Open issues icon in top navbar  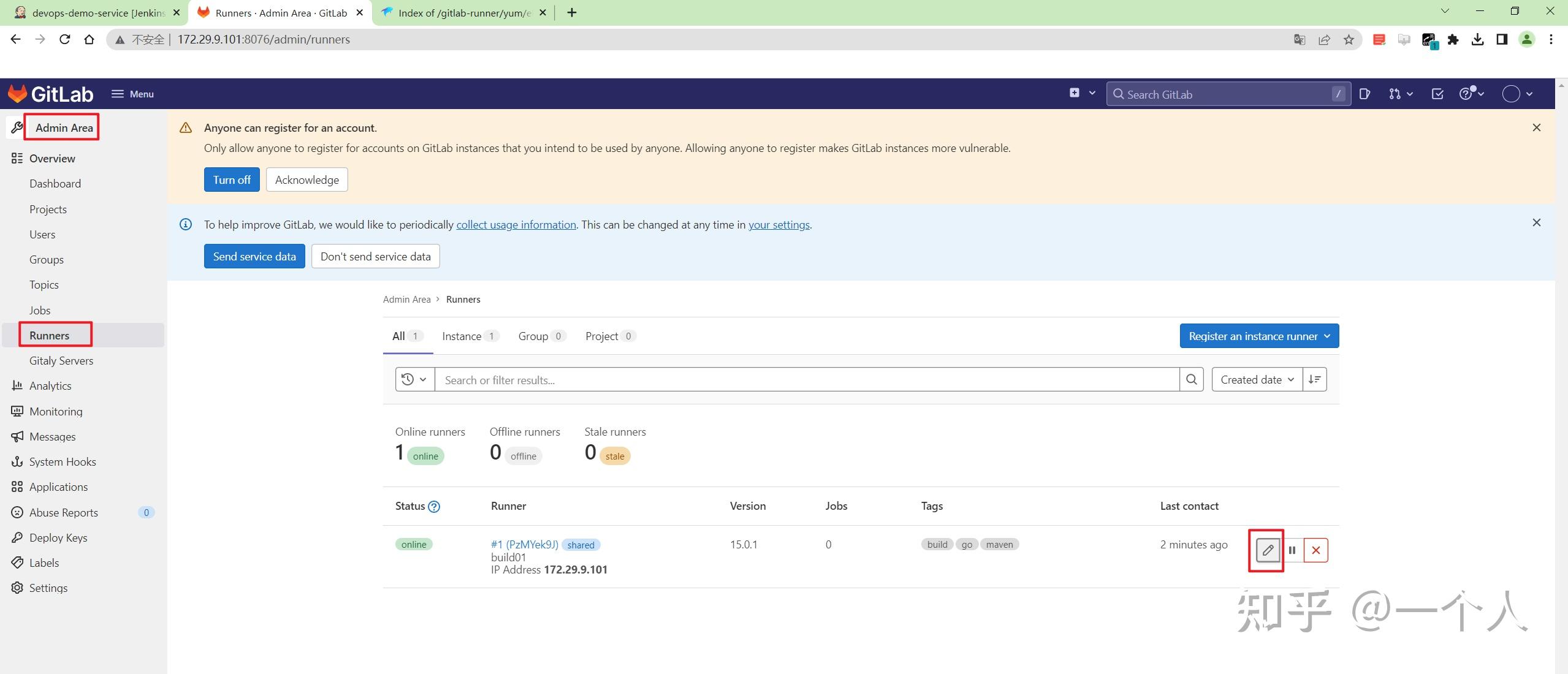click(1364, 94)
